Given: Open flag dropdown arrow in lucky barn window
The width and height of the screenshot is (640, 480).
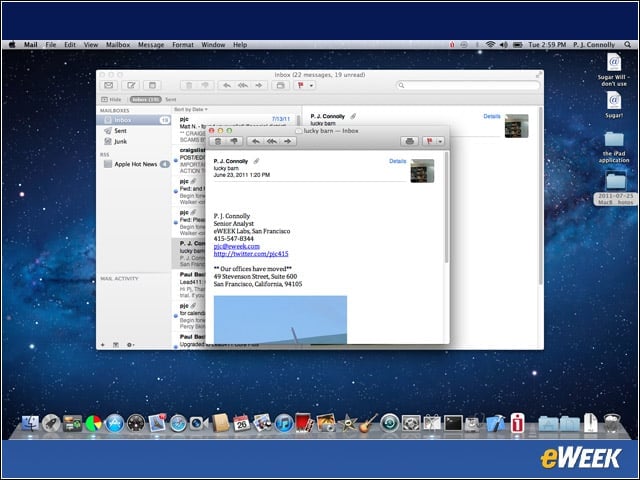Looking at the screenshot, I should [440, 142].
